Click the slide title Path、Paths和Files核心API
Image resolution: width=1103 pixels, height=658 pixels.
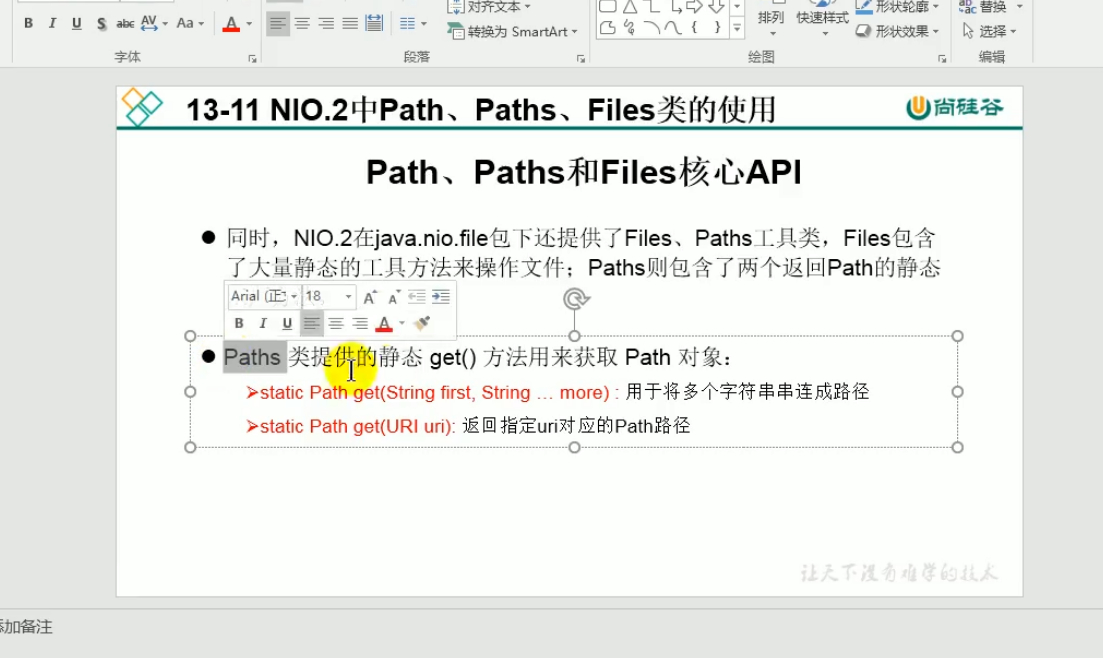click(x=583, y=172)
